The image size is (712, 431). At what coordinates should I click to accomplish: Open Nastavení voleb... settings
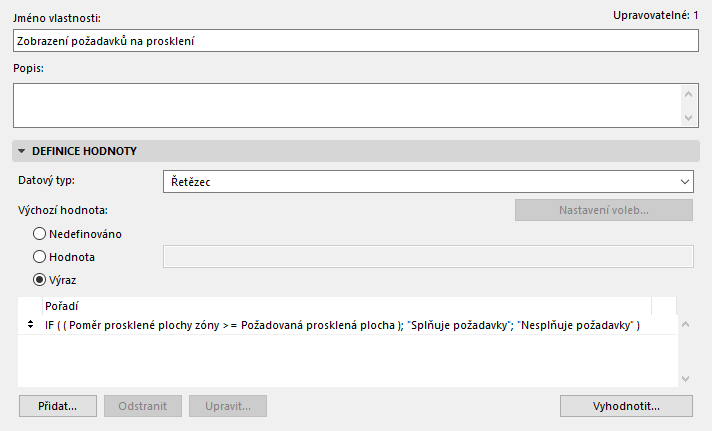tap(604, 211)
